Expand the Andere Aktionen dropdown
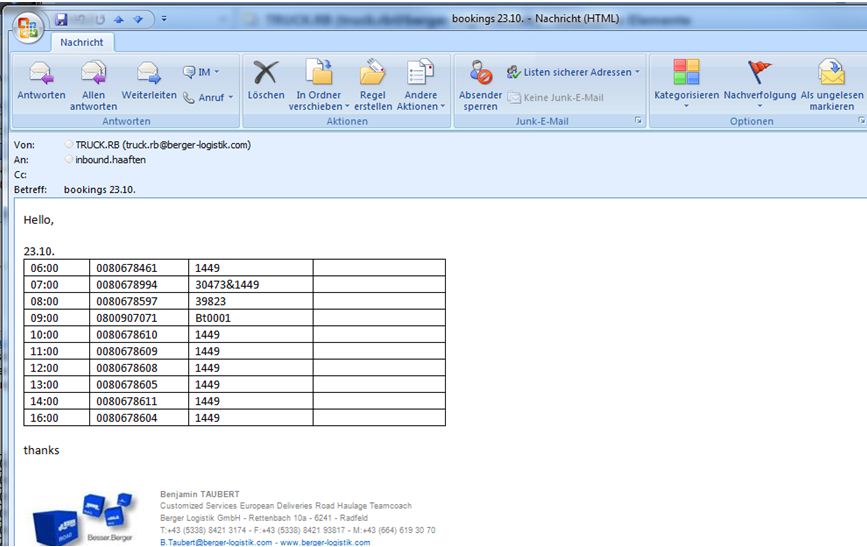867x547 pixels. (421, 85)
